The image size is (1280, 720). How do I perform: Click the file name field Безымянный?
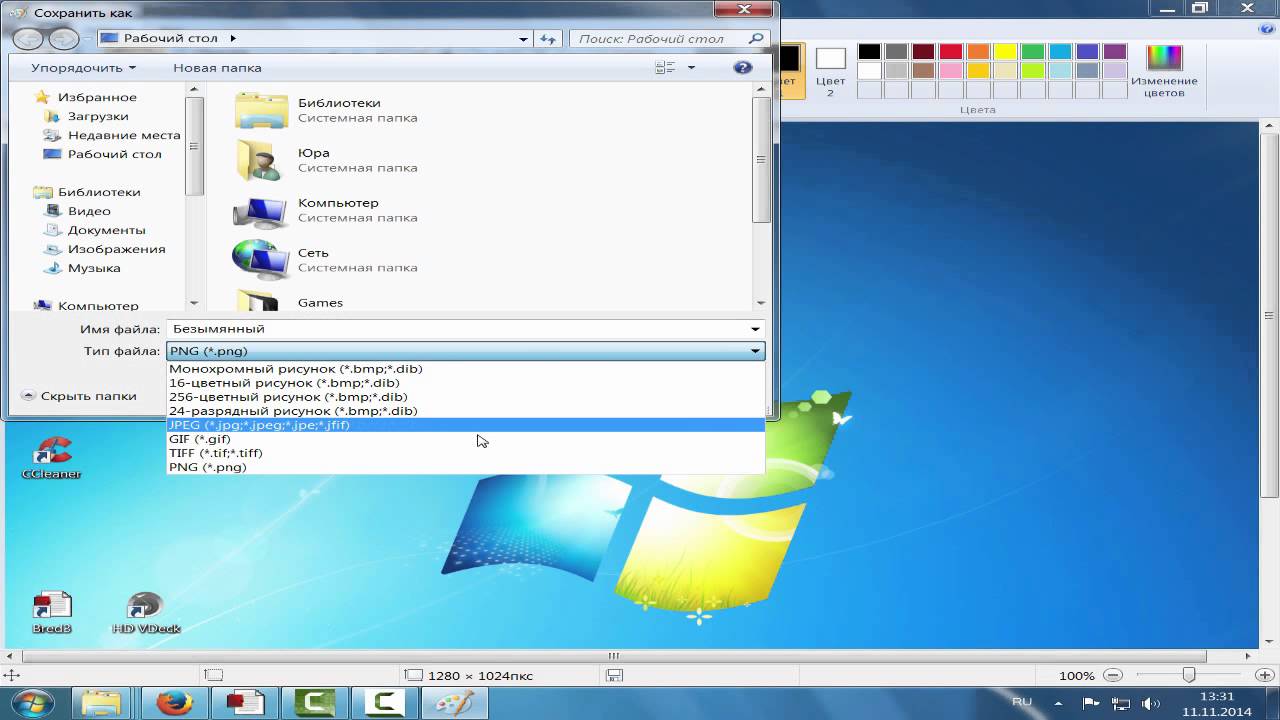click(465, 329)
